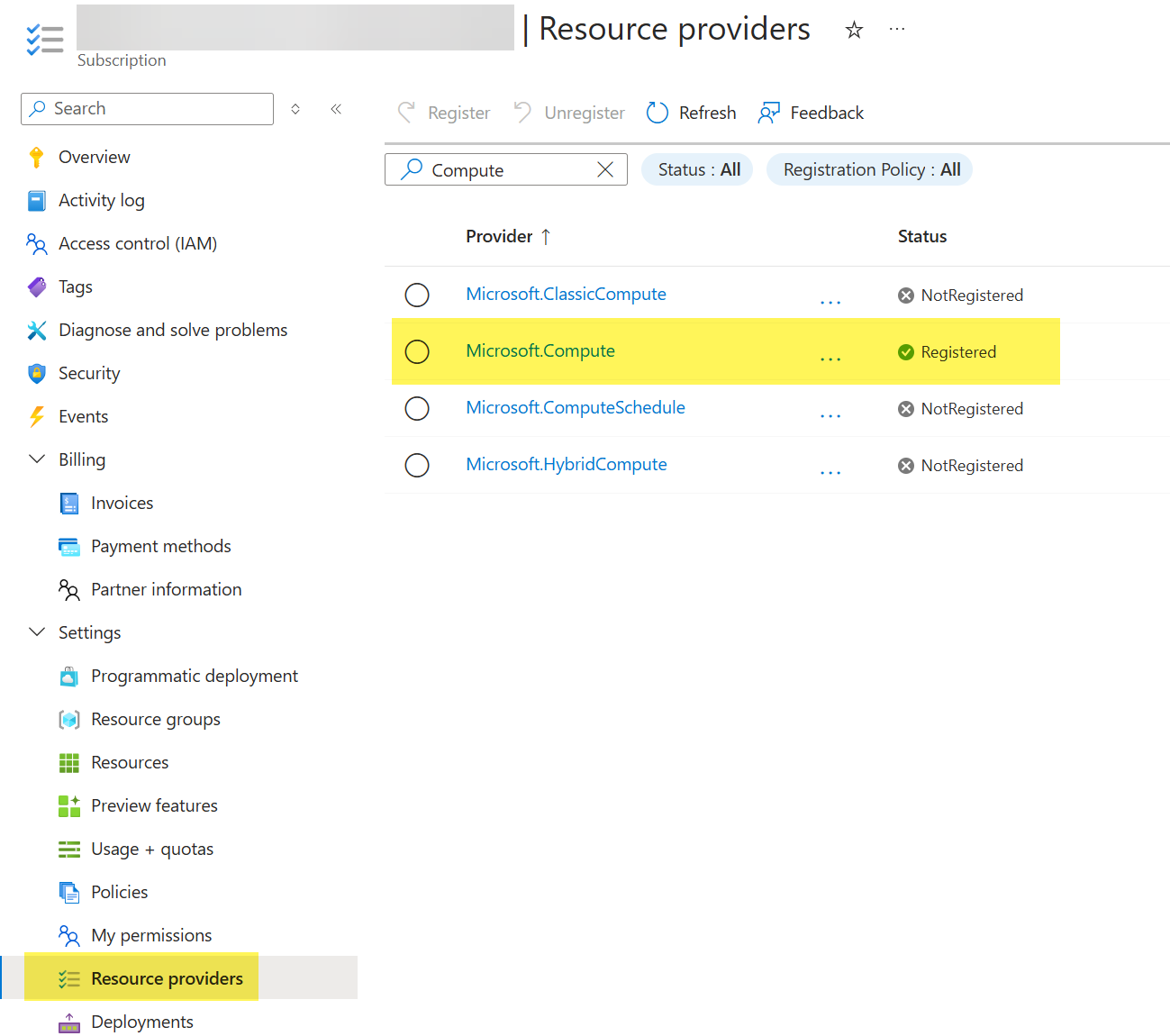Click the Refresh circular arrow icon

[658, 113]
